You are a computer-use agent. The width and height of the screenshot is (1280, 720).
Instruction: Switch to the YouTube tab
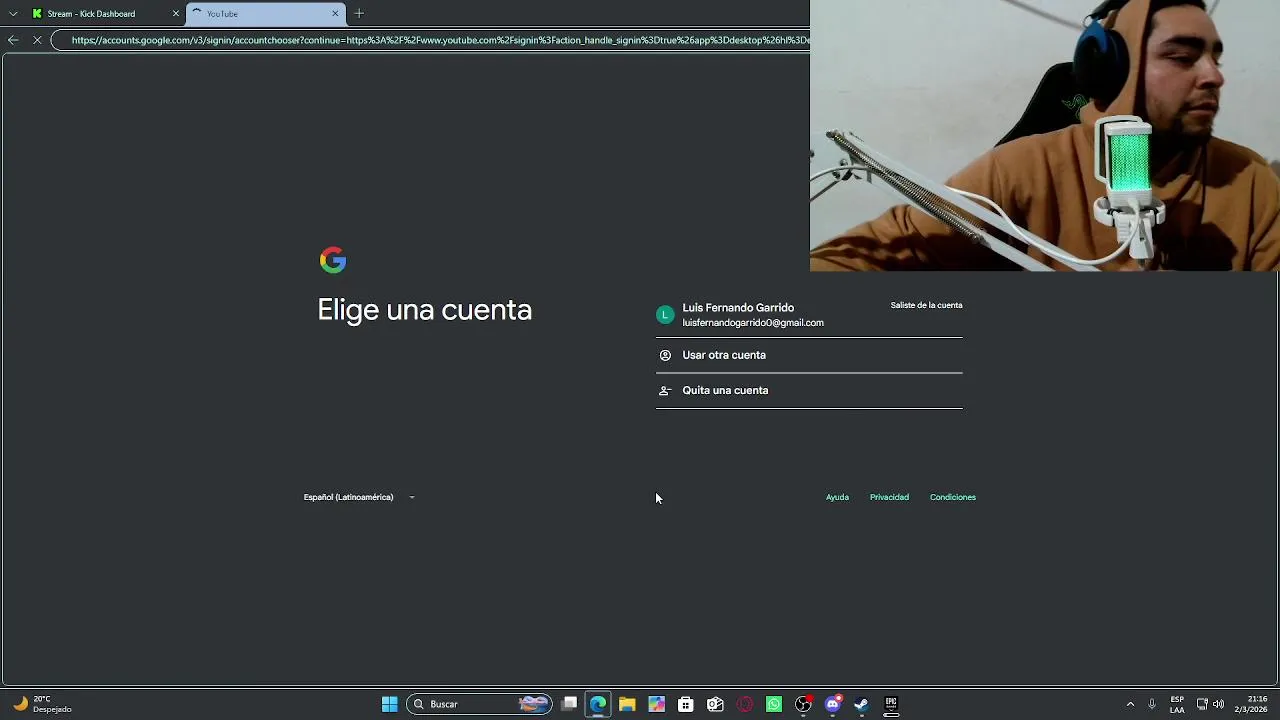point(265,14)
